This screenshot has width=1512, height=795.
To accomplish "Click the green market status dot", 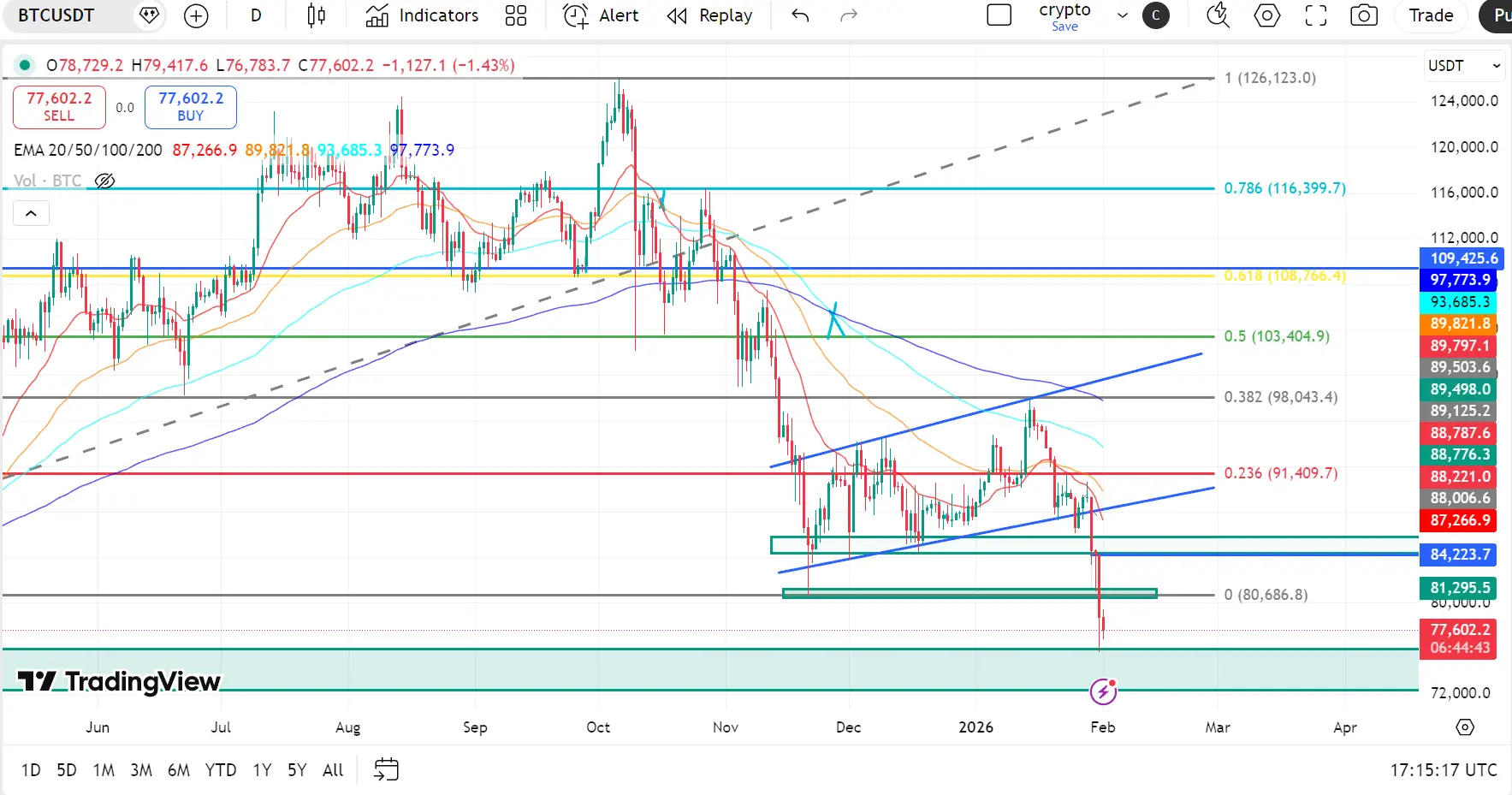I will click(x=25, y=65).
